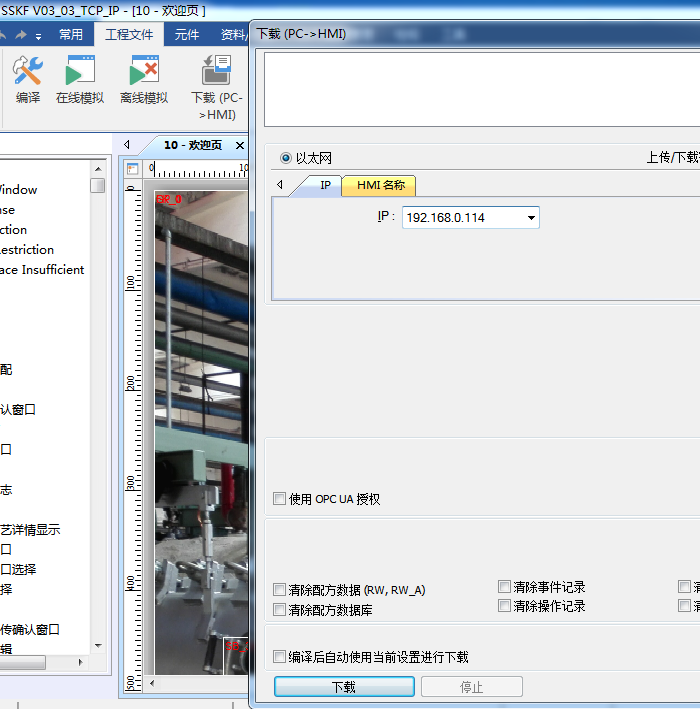Click the 下载 (PC->HMI) dialog title

(x=301, y=34)
